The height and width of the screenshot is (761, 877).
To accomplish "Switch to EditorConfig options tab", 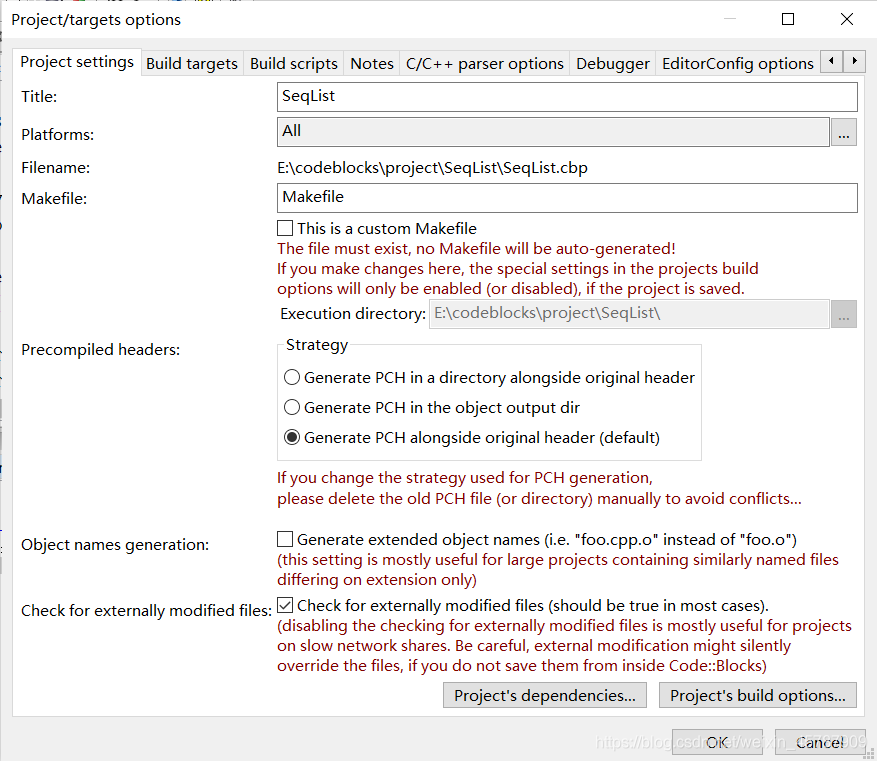I will point(737,63).
